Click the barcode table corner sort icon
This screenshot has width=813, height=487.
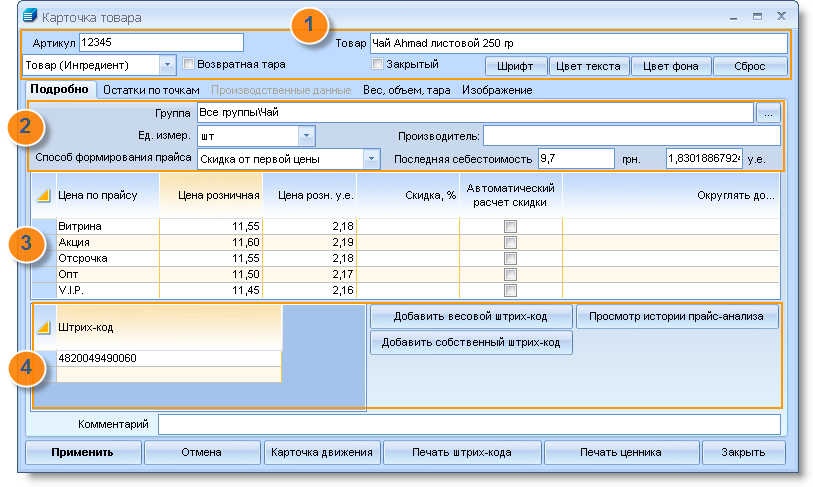pyautogui.click(x=44, y=327)
